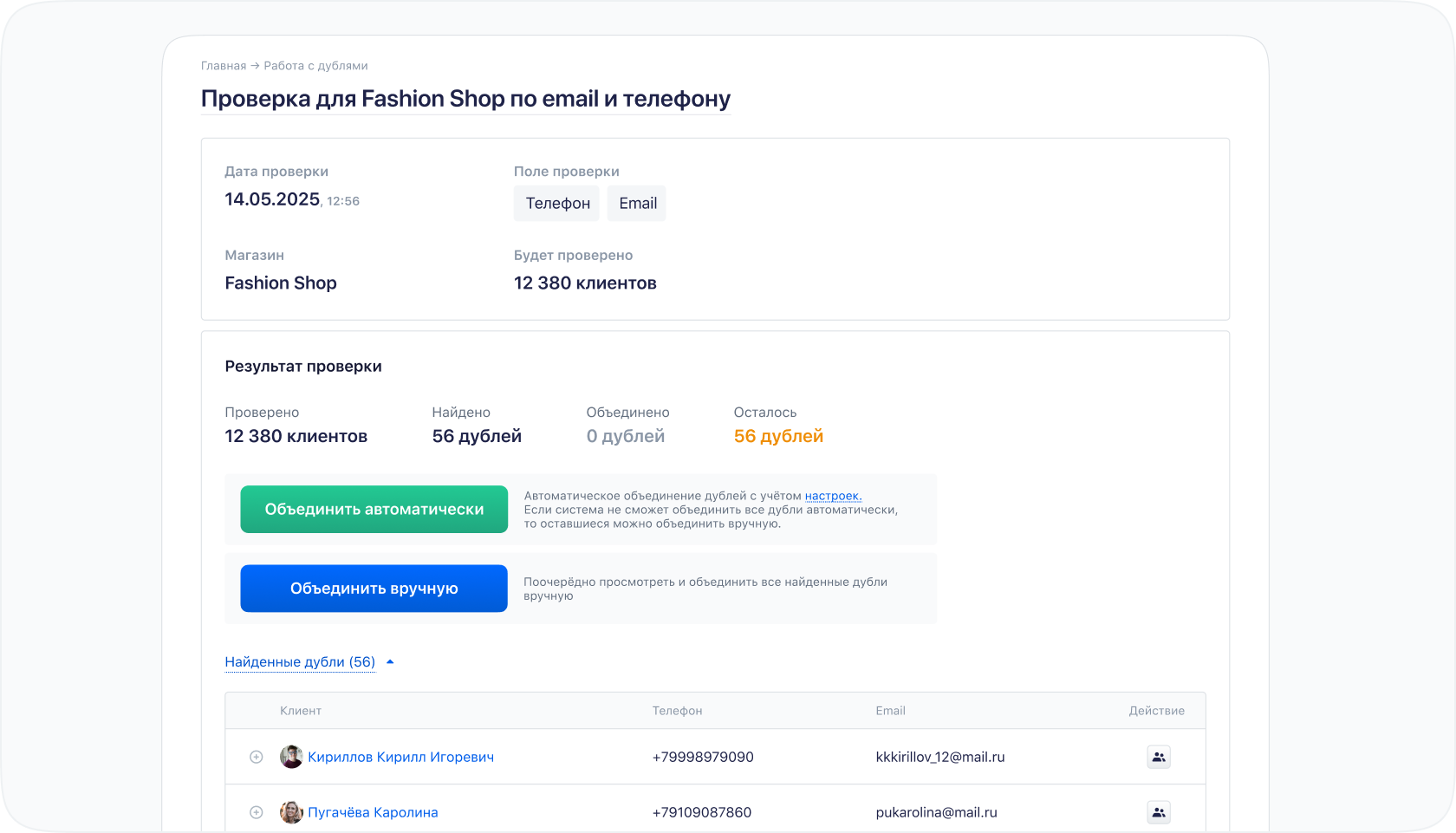Click phone +79998979090
1456x833 pixels.
click(703, 757)
